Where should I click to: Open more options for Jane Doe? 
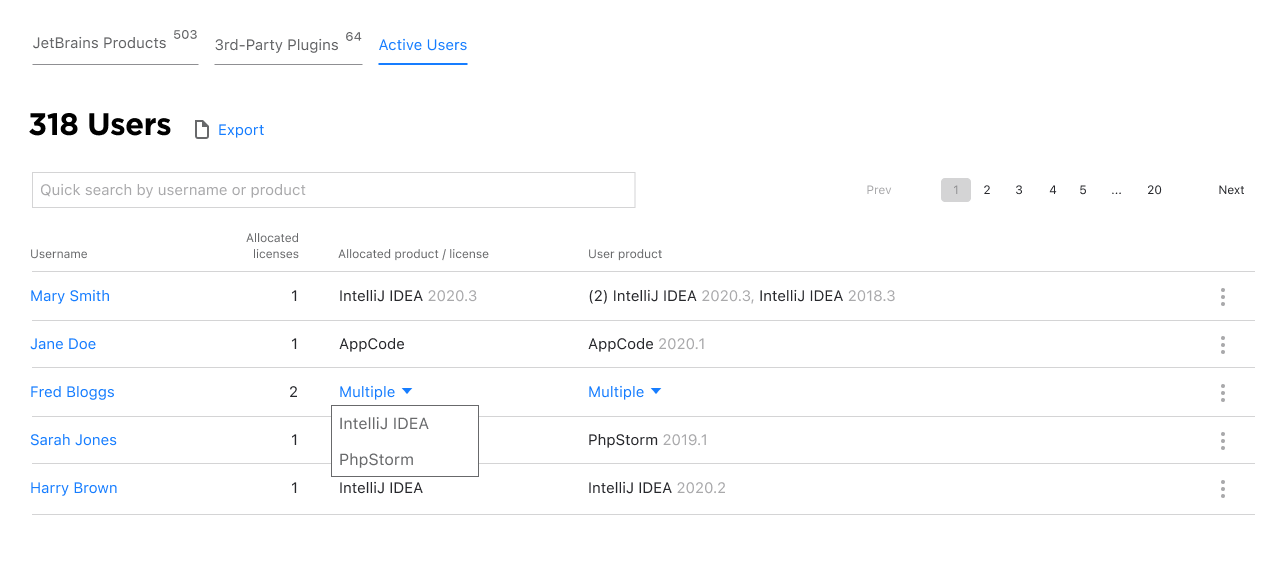click(x=1222, y=345)
